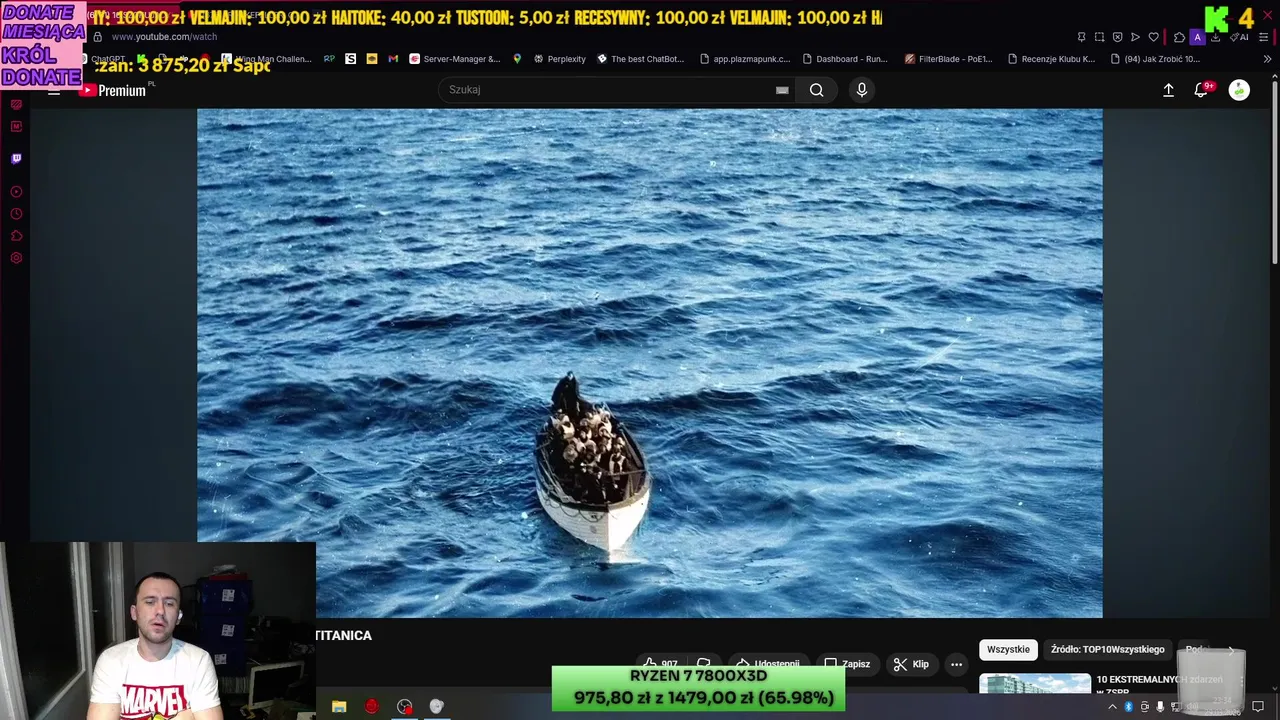The width and height of the screenshot is (1280, 720).
Task: Select Źródło: TOP10Wszystkiego chip
Action: (1107, 650)
